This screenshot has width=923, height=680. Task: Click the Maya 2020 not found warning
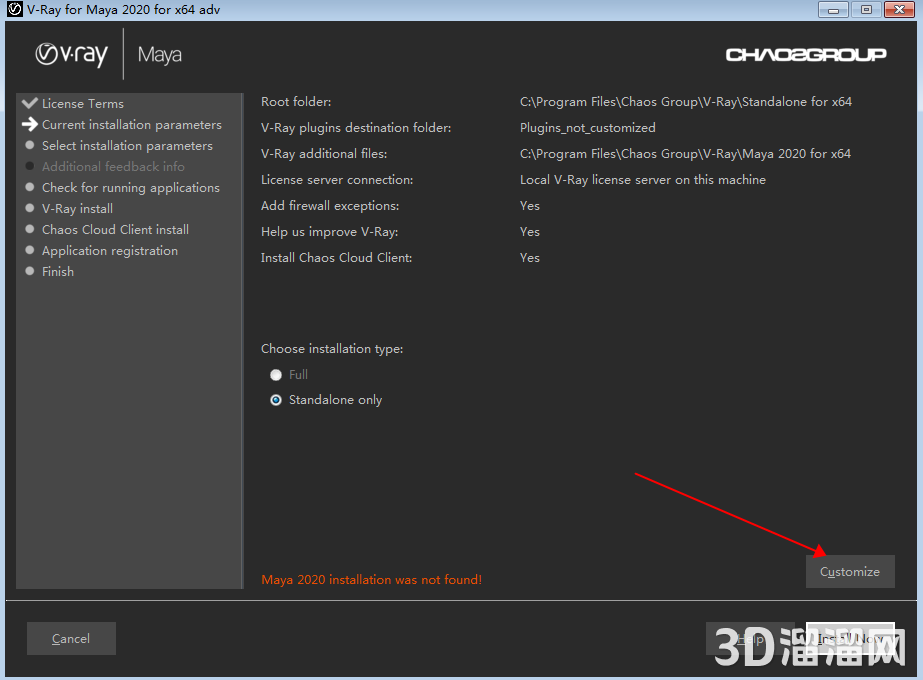(371, 580)
